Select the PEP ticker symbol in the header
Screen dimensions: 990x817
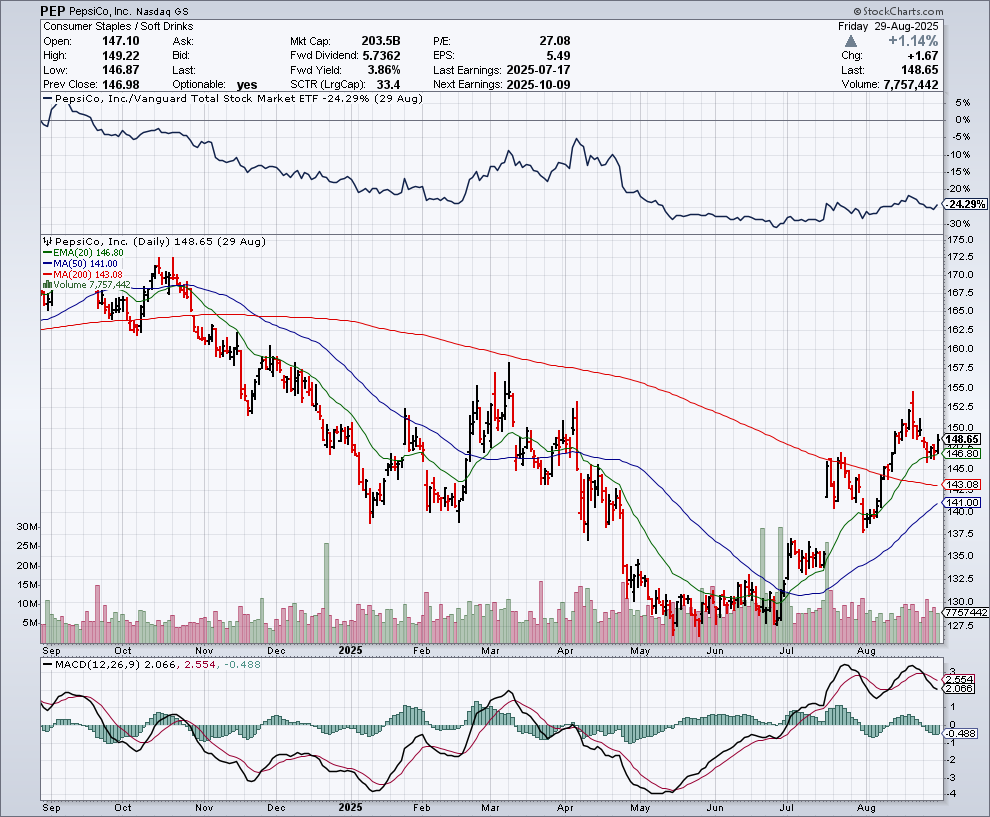[x=52, y=11]
